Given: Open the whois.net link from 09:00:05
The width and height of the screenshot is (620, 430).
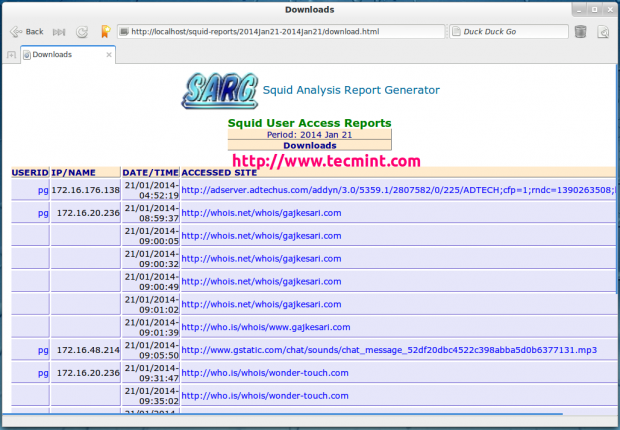Looking at the screenshot, I should pos(261,236).
